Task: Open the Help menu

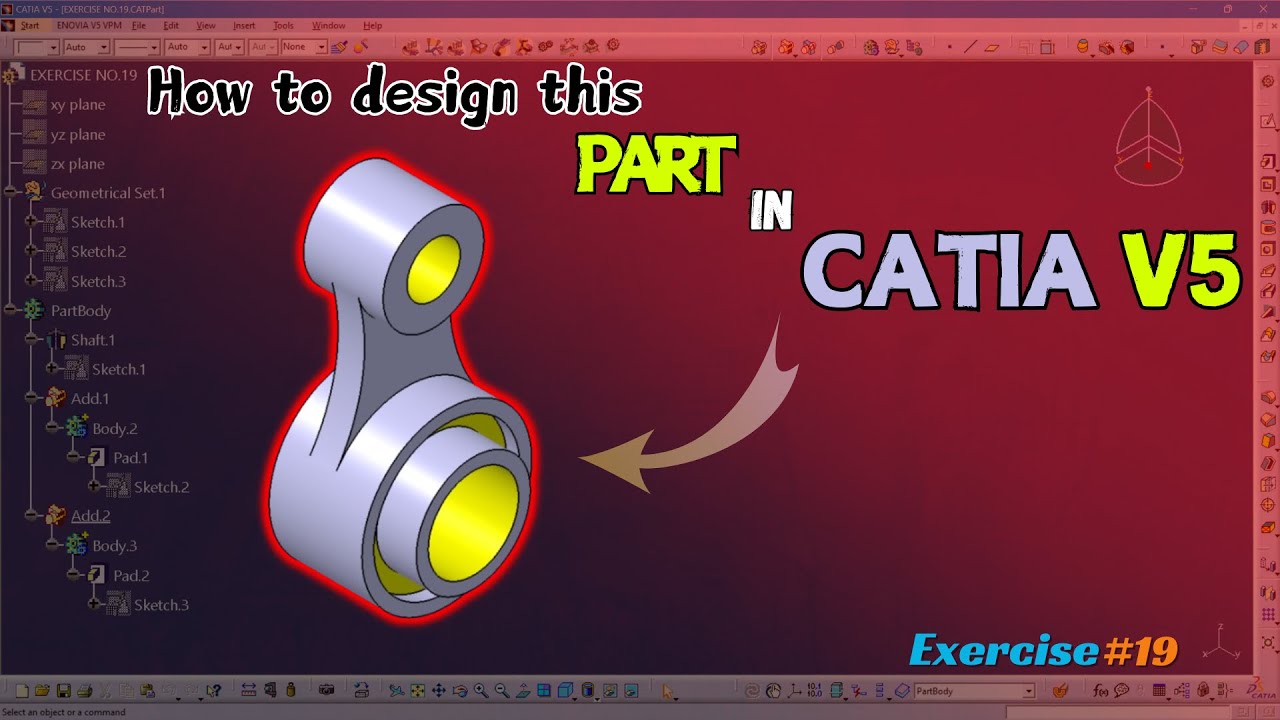Action: (x=372, y=25)
